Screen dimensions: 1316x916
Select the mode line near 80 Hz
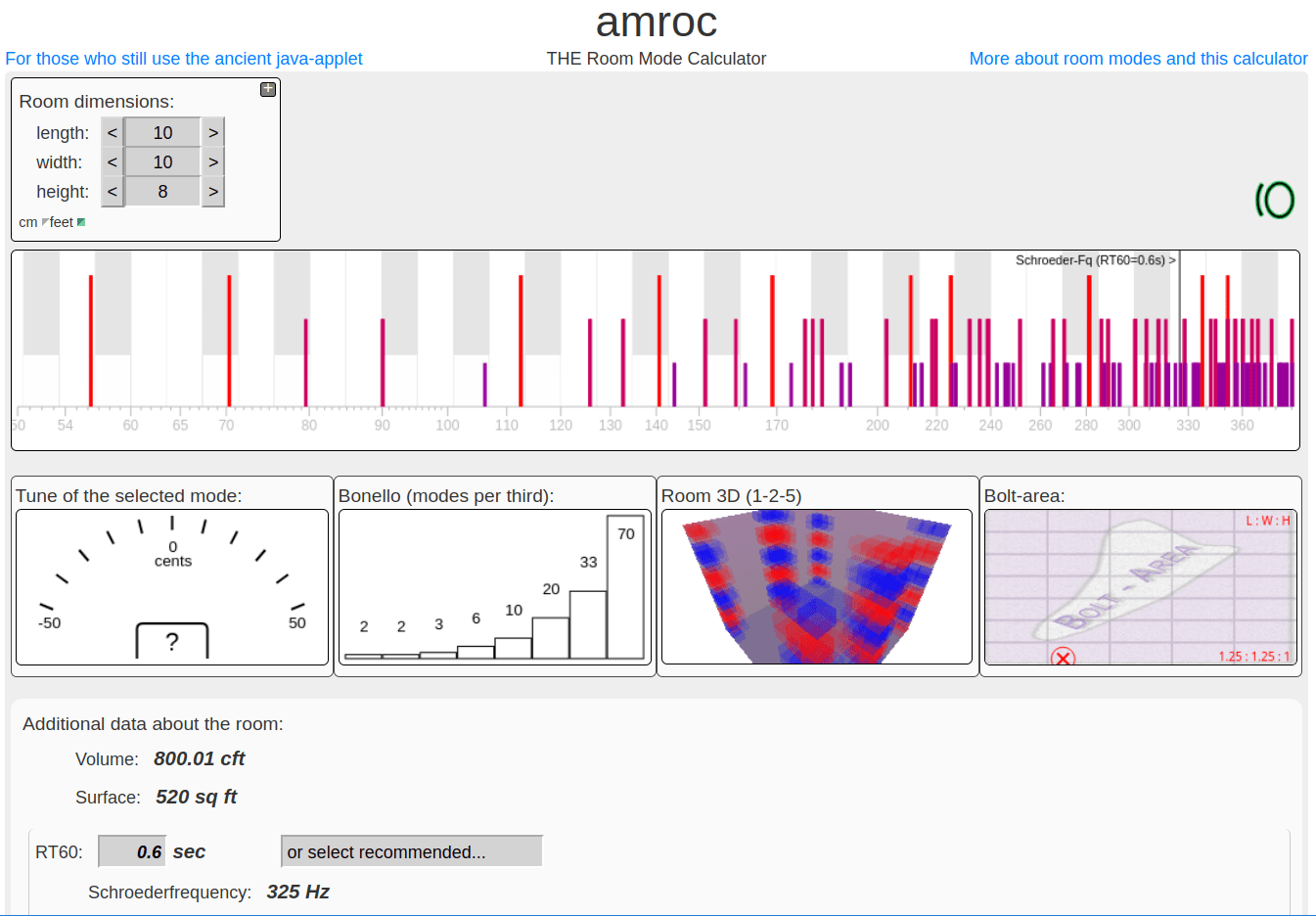click(x=305, y=362)
